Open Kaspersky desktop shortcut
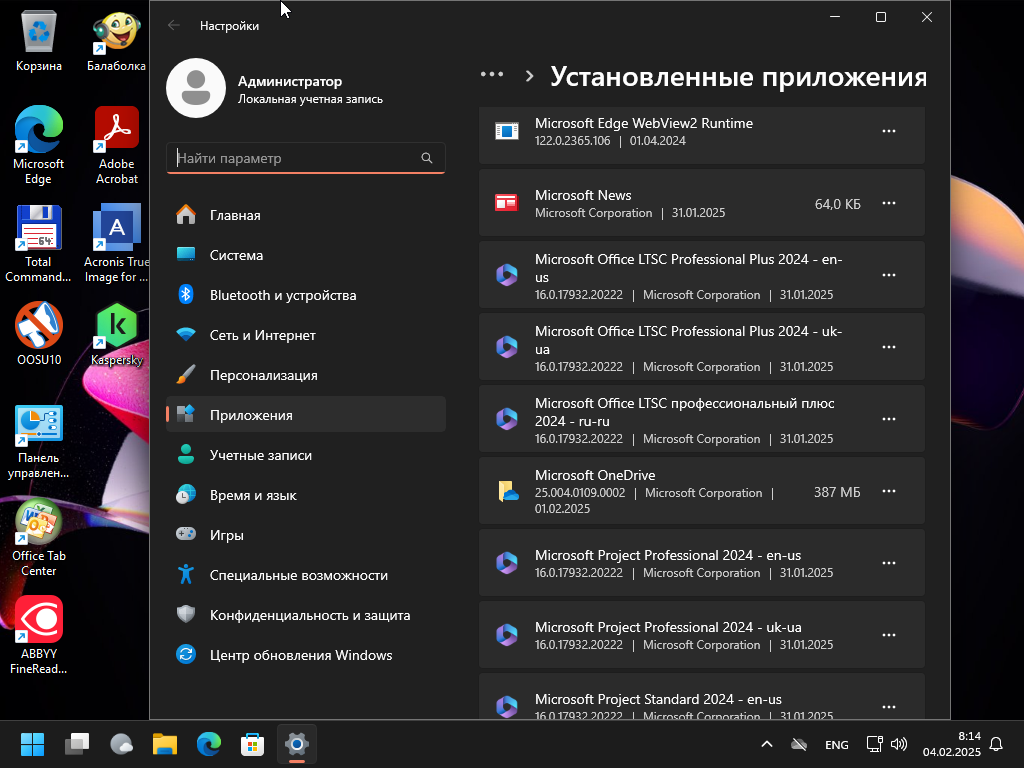 click(117, 333)
